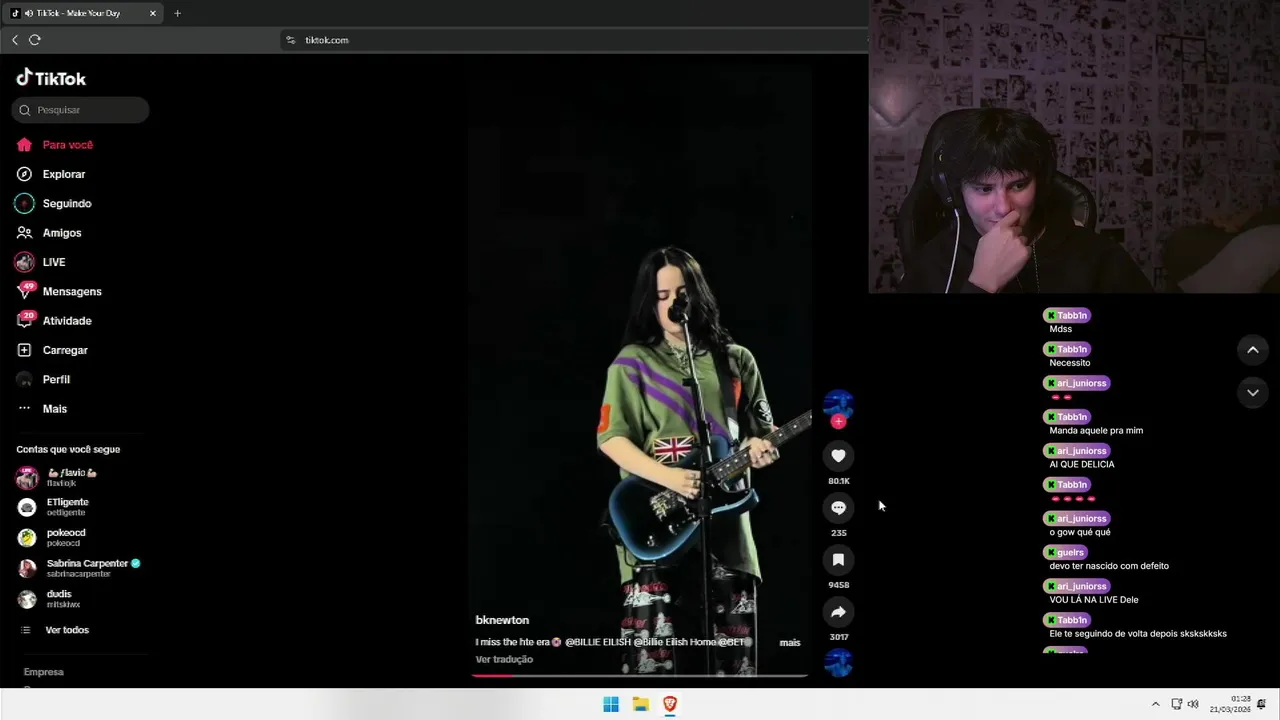Screen dimensions: 1280x720
Task: Open the Carregar upload page
Action: pos(64,350)
